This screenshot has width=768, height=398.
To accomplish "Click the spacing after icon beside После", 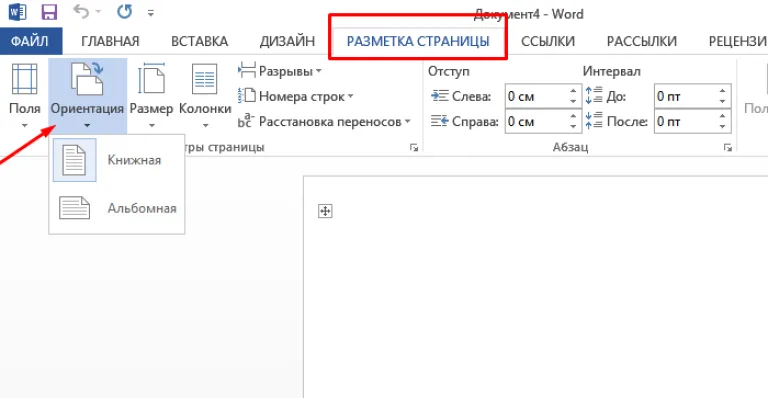I will click(x=594, y=120).
